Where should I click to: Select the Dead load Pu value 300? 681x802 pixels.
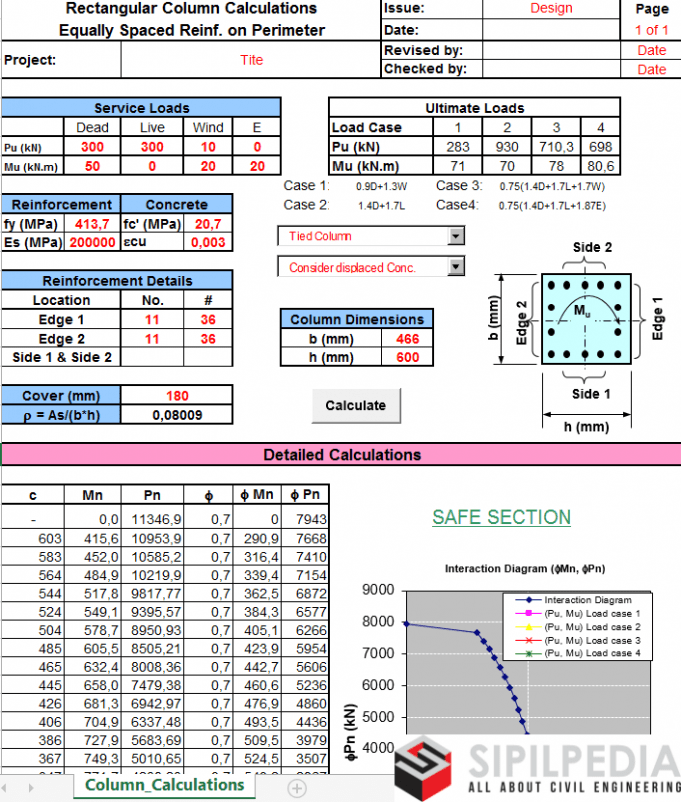pyautogui.click(x=92, y=146)
